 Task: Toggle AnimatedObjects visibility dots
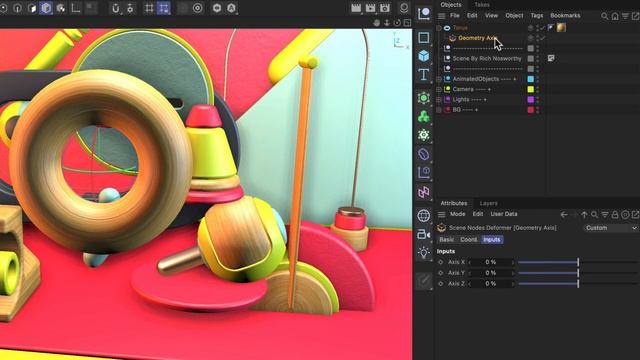click(x=538, y=79)
